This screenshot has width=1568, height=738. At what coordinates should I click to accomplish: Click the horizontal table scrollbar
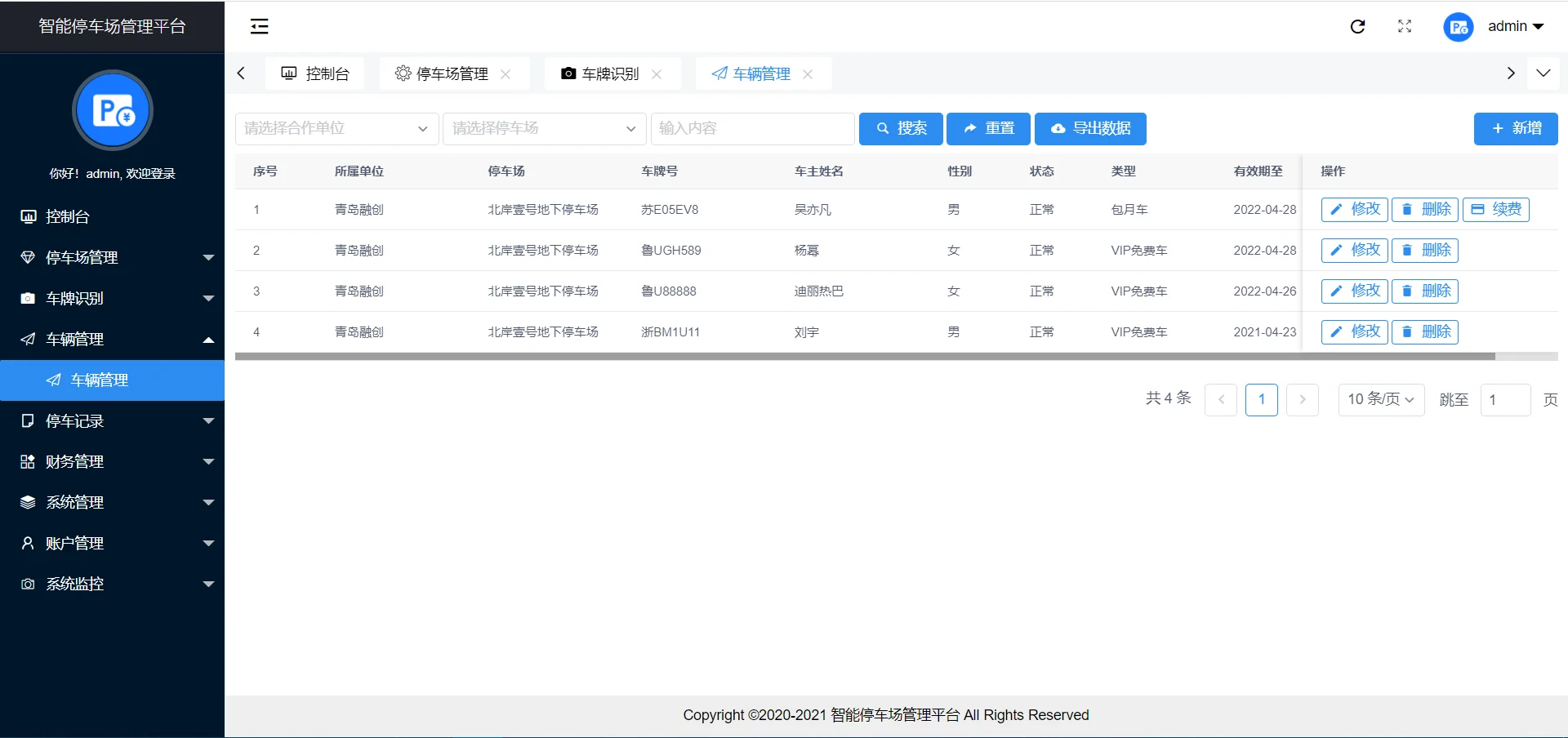coord(865,357)
